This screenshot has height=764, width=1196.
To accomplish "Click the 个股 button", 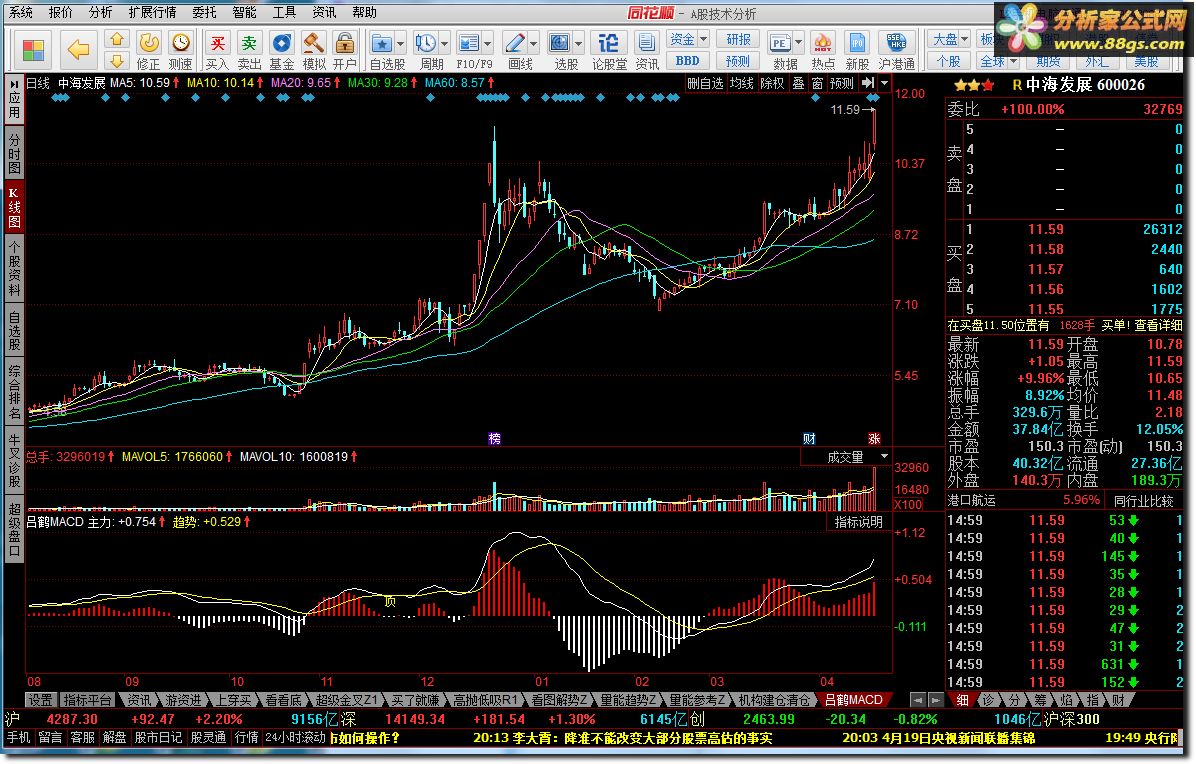I will 948,60.
